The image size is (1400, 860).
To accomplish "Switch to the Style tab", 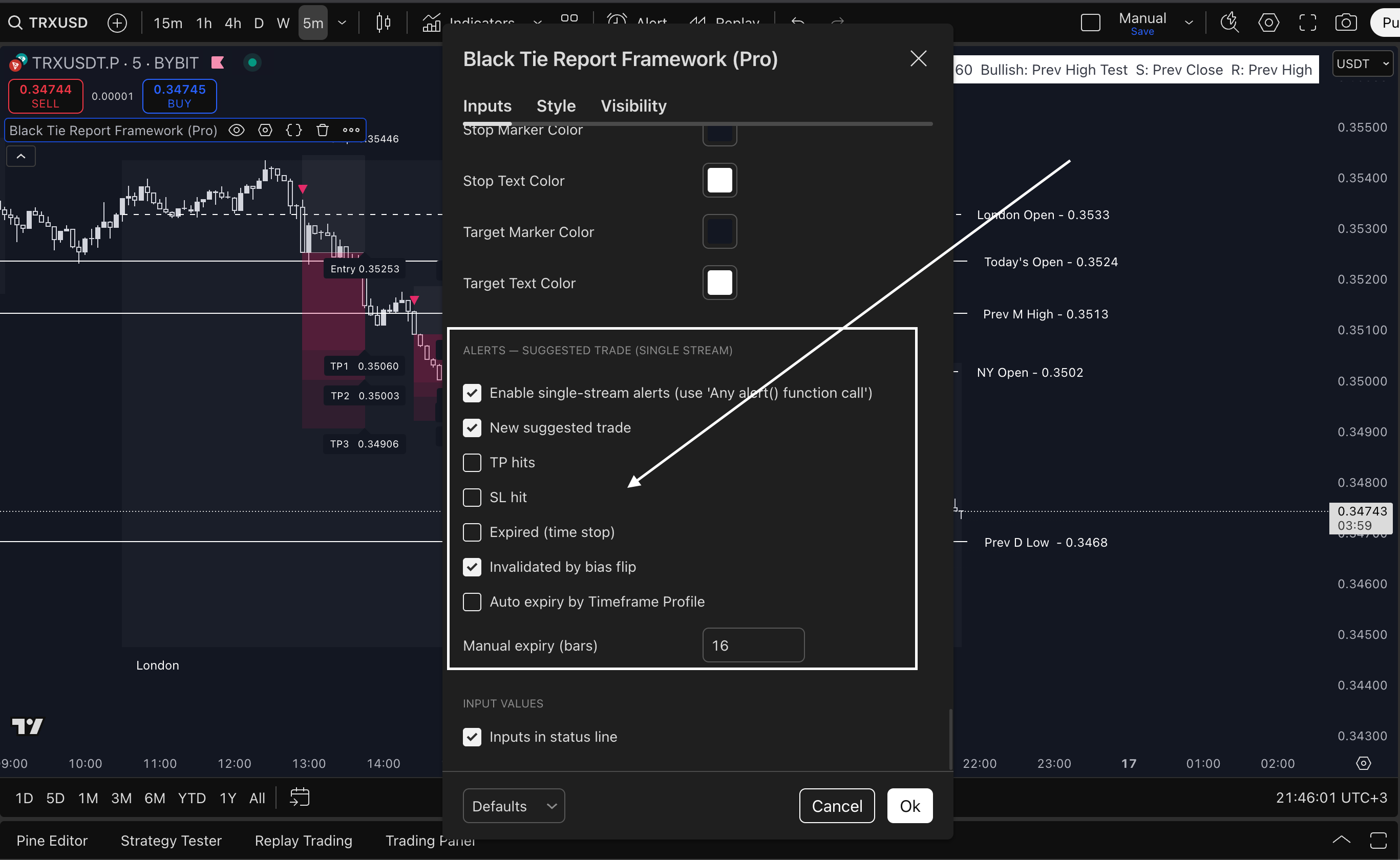I will pyautogui.click(x=556, y=106).
